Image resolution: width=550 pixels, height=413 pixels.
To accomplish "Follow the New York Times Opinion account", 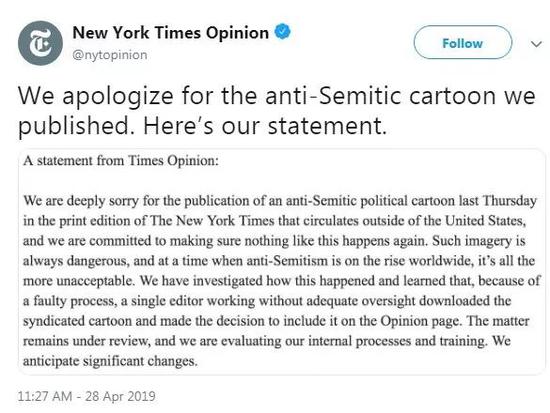I will [463, 43].
